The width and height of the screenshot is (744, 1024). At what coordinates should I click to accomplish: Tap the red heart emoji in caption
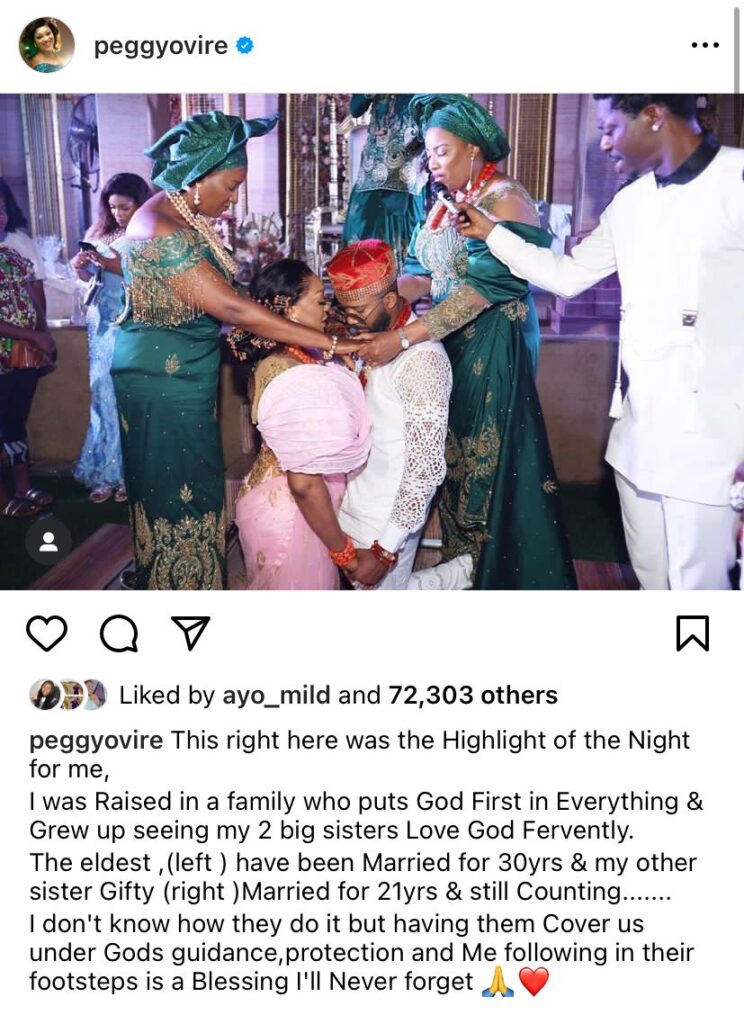click(x=534, y=983)
